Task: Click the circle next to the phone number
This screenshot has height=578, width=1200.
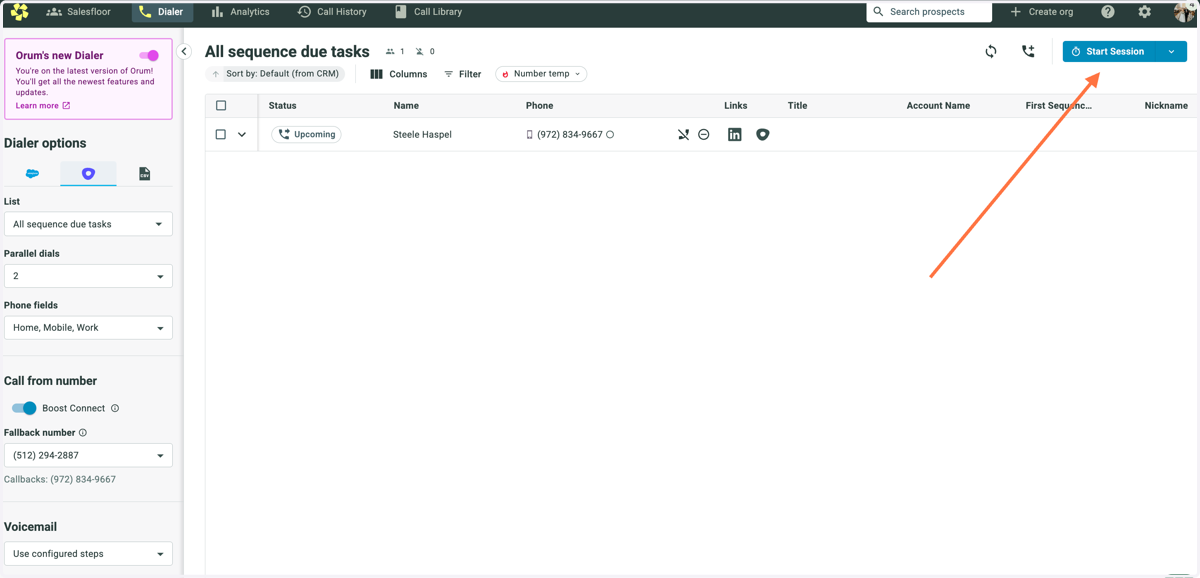Action: point(610,134)
